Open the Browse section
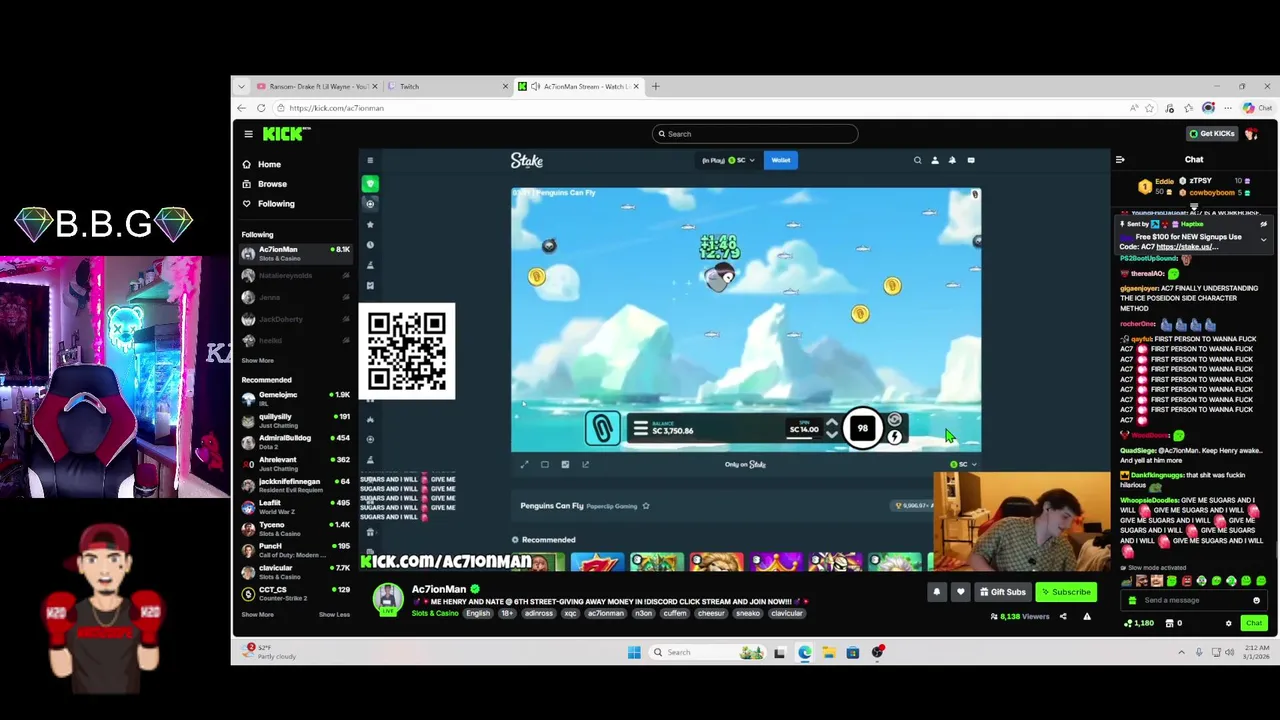 point(265,184)
